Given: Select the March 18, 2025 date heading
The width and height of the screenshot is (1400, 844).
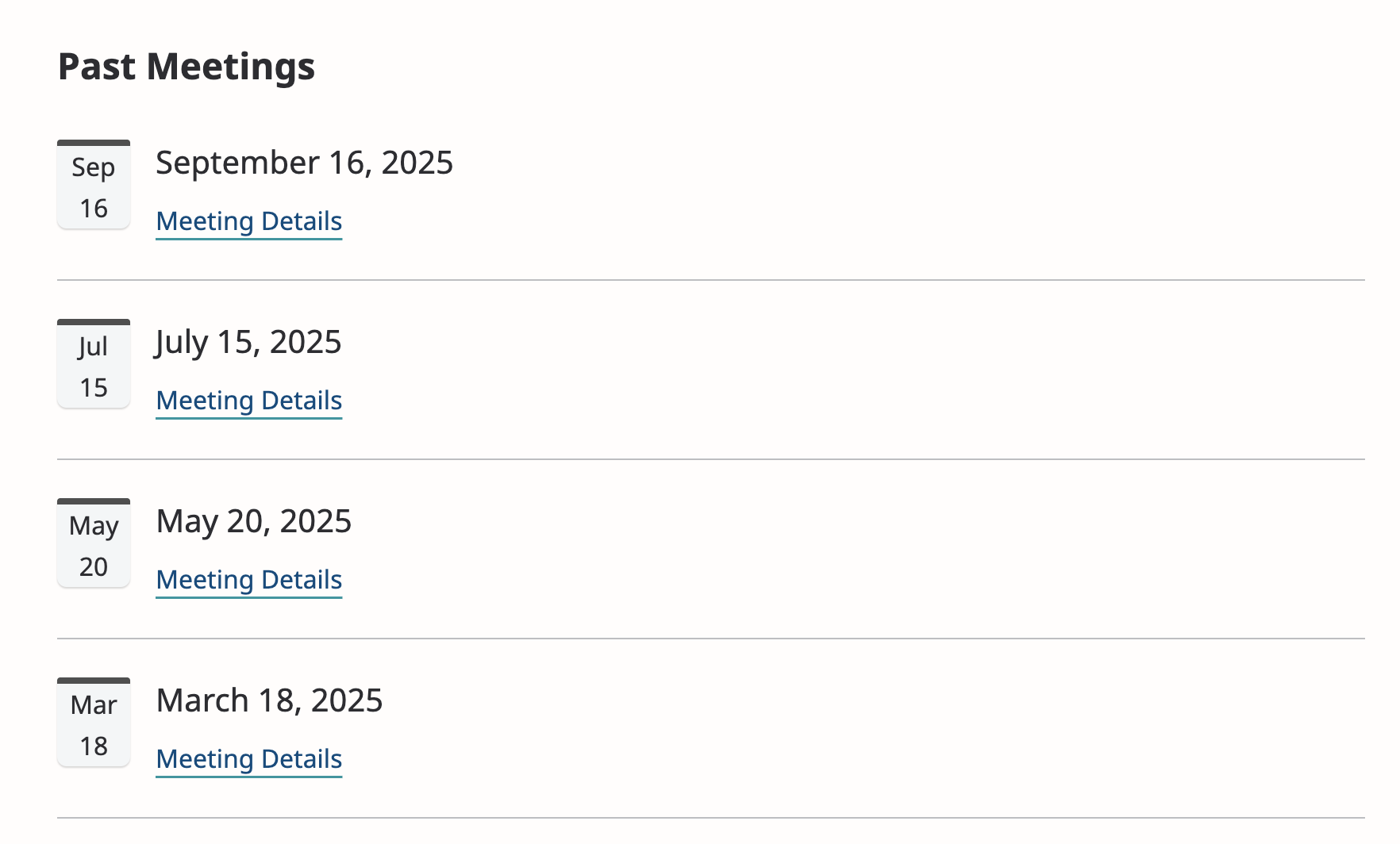Looking at the screenshot, I should click(269, 700).
